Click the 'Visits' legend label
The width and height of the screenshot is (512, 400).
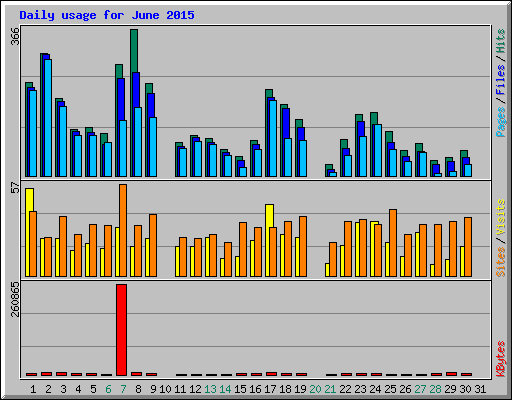pyautogui.click(x=501, y=217)
